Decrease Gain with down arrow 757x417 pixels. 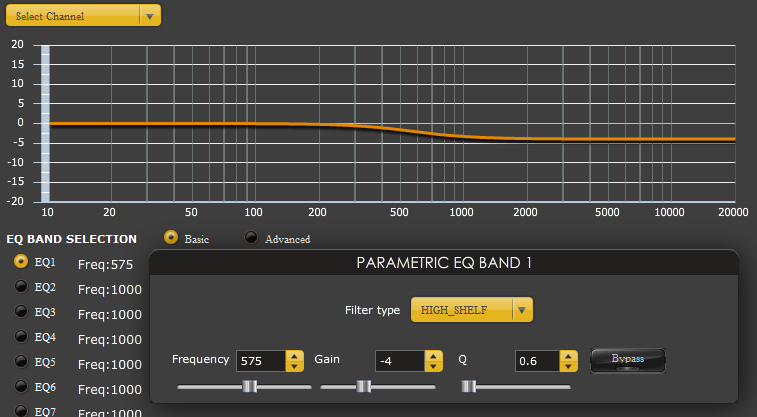(434, 366)
